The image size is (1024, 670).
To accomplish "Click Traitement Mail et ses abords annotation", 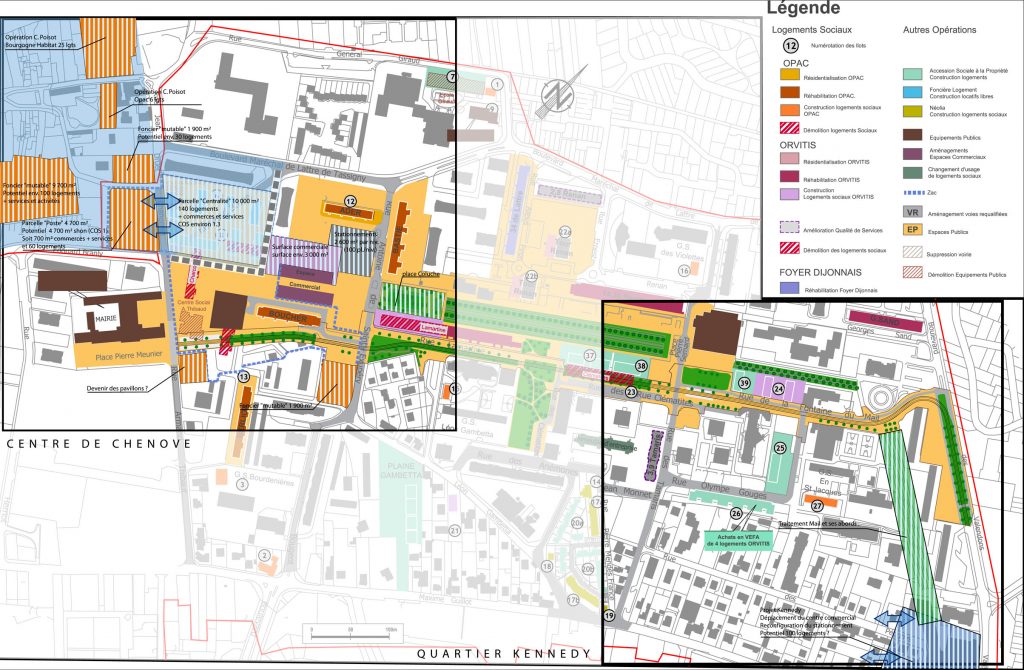I will [x=818, y=523].
